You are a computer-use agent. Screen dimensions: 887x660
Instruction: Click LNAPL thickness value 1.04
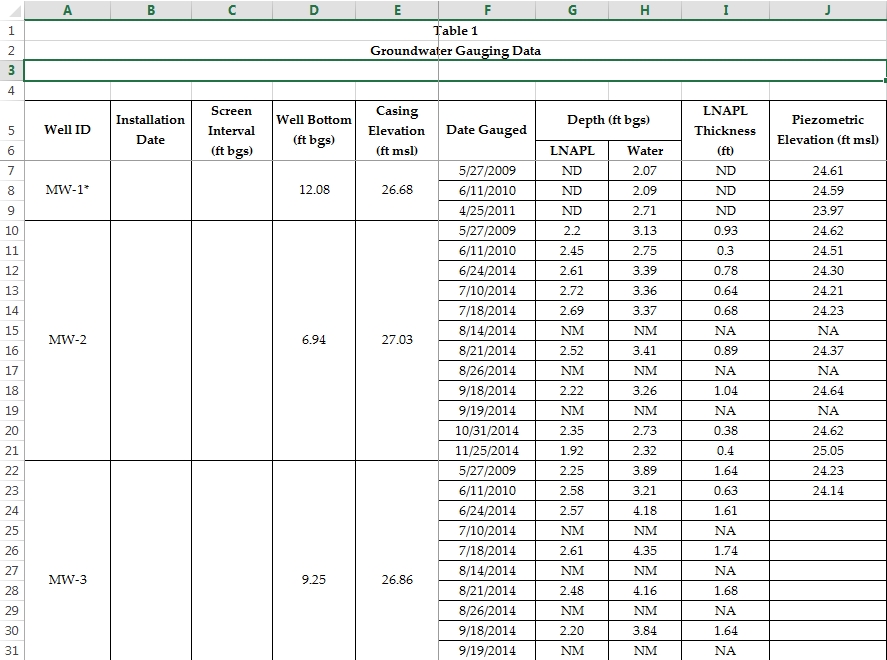tap(725, 391)
